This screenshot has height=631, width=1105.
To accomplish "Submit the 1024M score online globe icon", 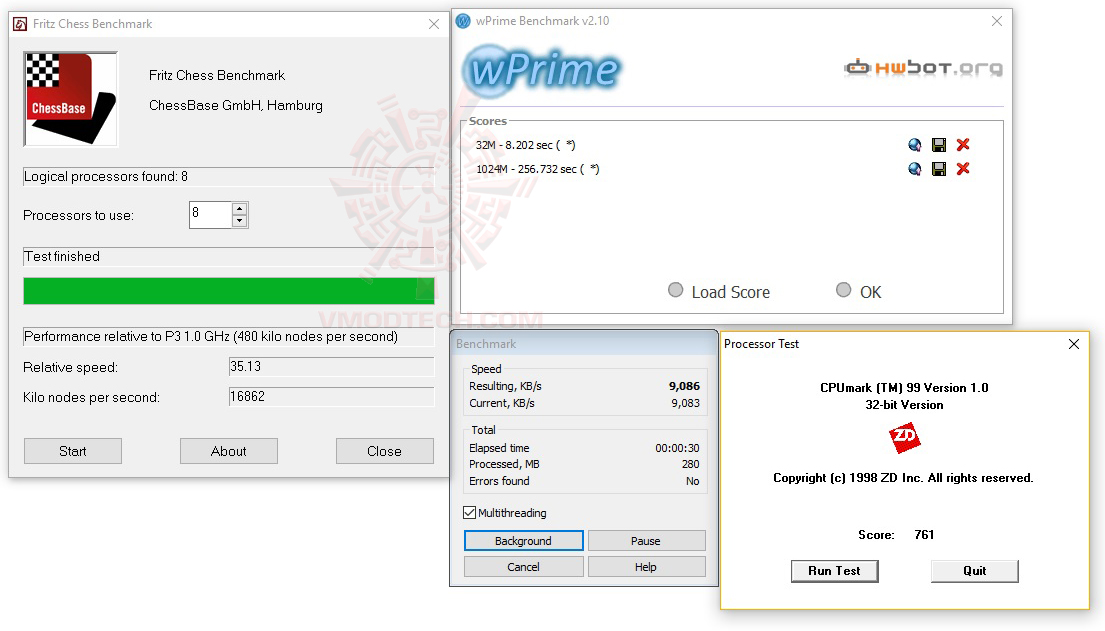I will [x=915, y=169].
